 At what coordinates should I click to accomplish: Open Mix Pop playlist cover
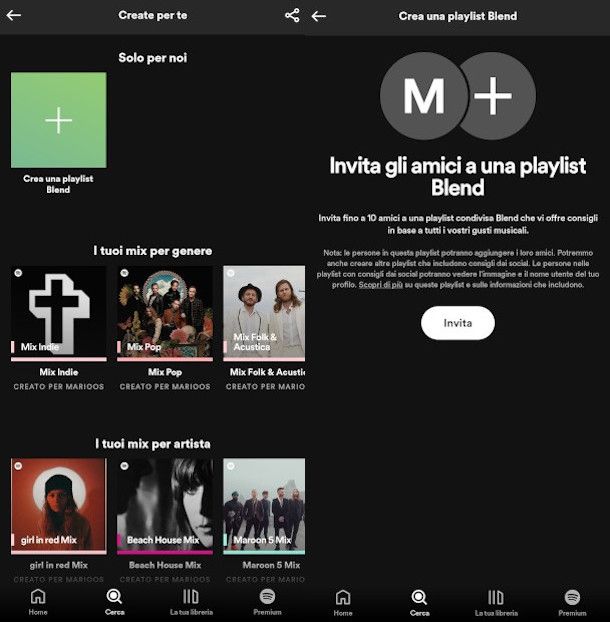(165, 313)
